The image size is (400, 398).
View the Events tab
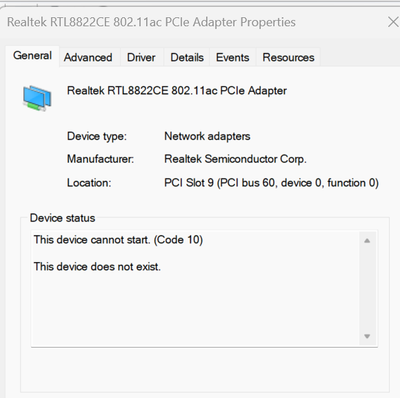click(x=233, y=57)
